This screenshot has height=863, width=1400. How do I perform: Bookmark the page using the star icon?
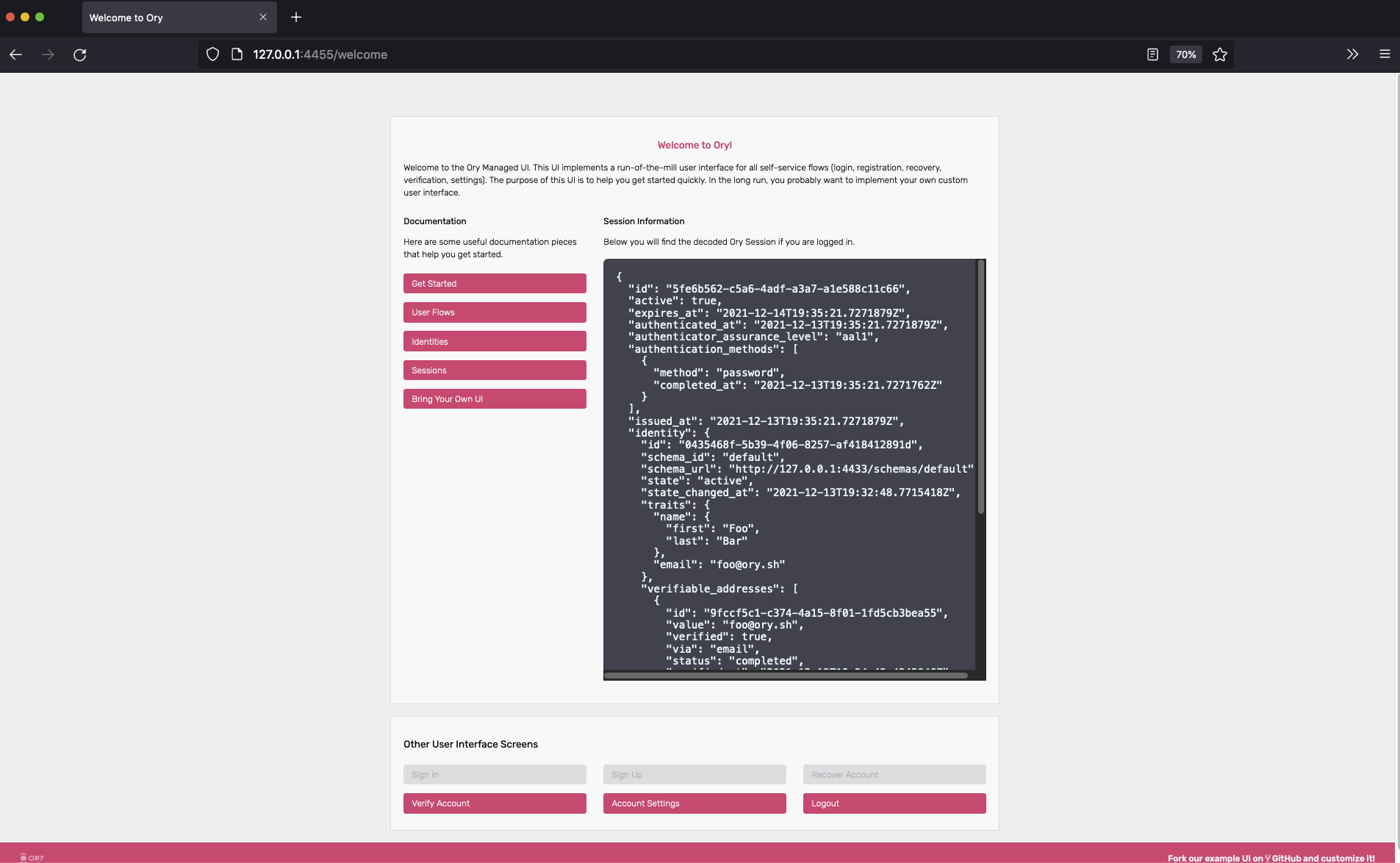1218,54
